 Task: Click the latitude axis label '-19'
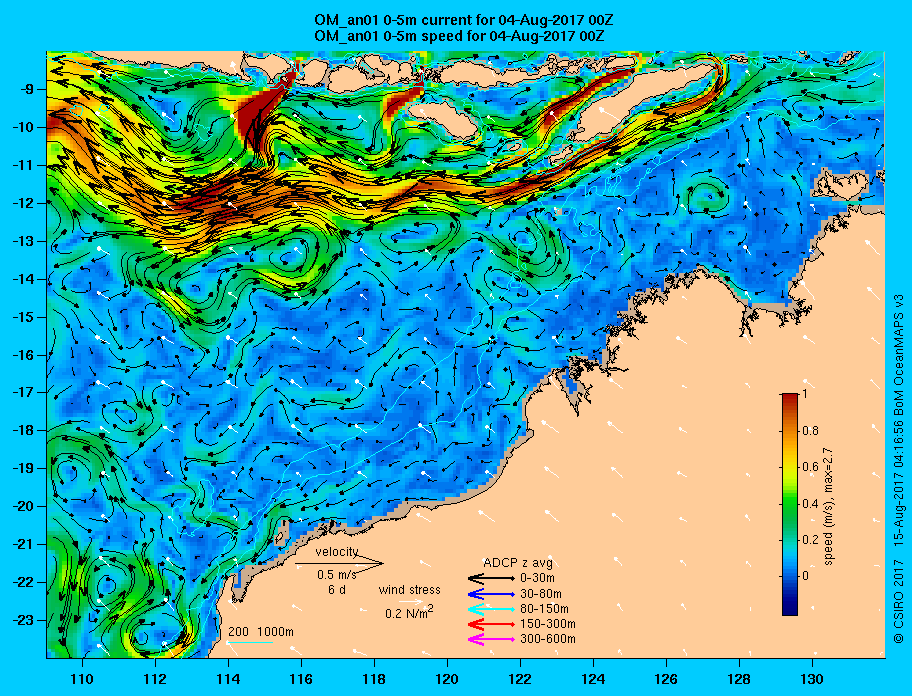click(24, 469)
